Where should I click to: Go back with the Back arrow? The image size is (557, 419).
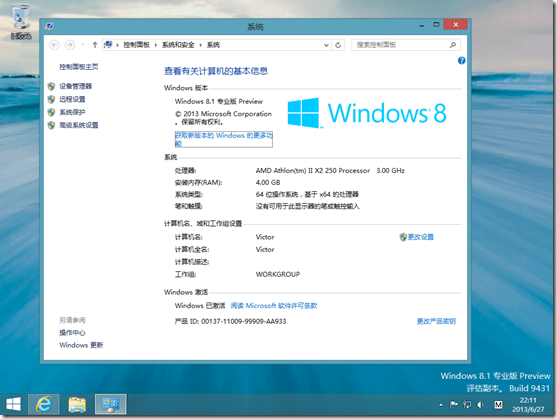pos(54,45)
